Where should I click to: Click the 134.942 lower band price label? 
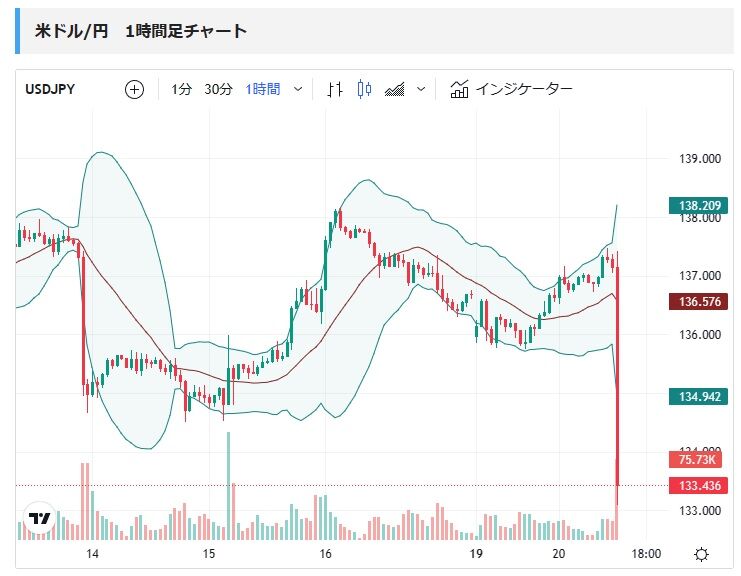[700, 396]
